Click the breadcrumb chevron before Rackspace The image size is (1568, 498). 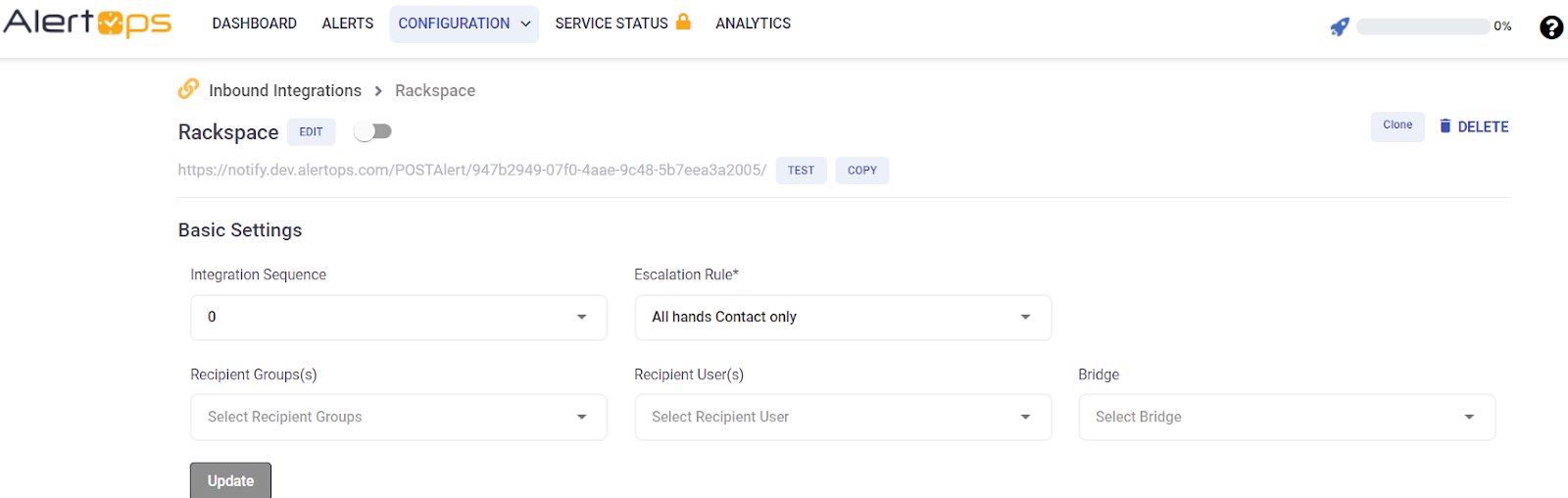[378, 91]
